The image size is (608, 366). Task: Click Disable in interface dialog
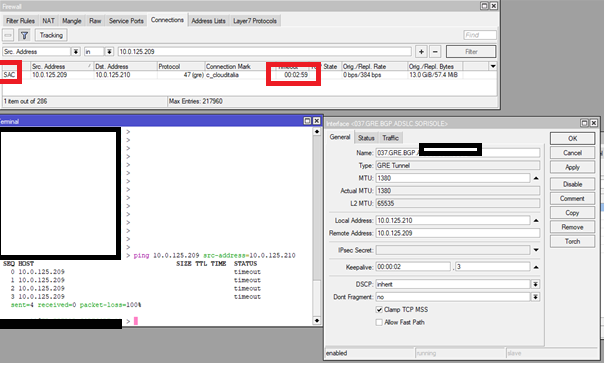(x=572, y=184)
